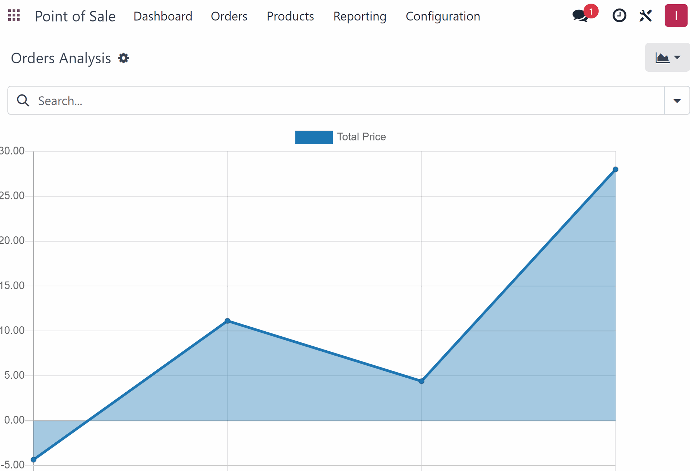690x471 pixels.
Task: Go to the Dashboard
Action: (163, 16)
